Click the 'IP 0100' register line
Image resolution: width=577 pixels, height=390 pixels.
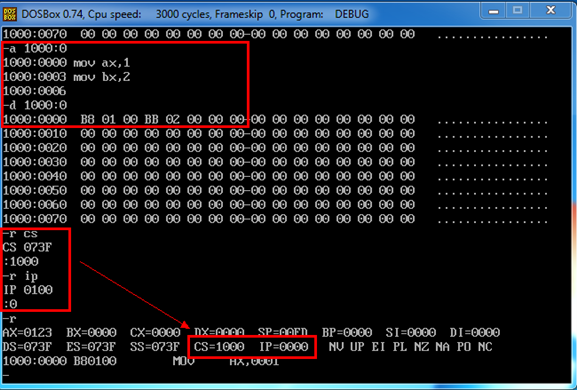(x=28, y=290)
